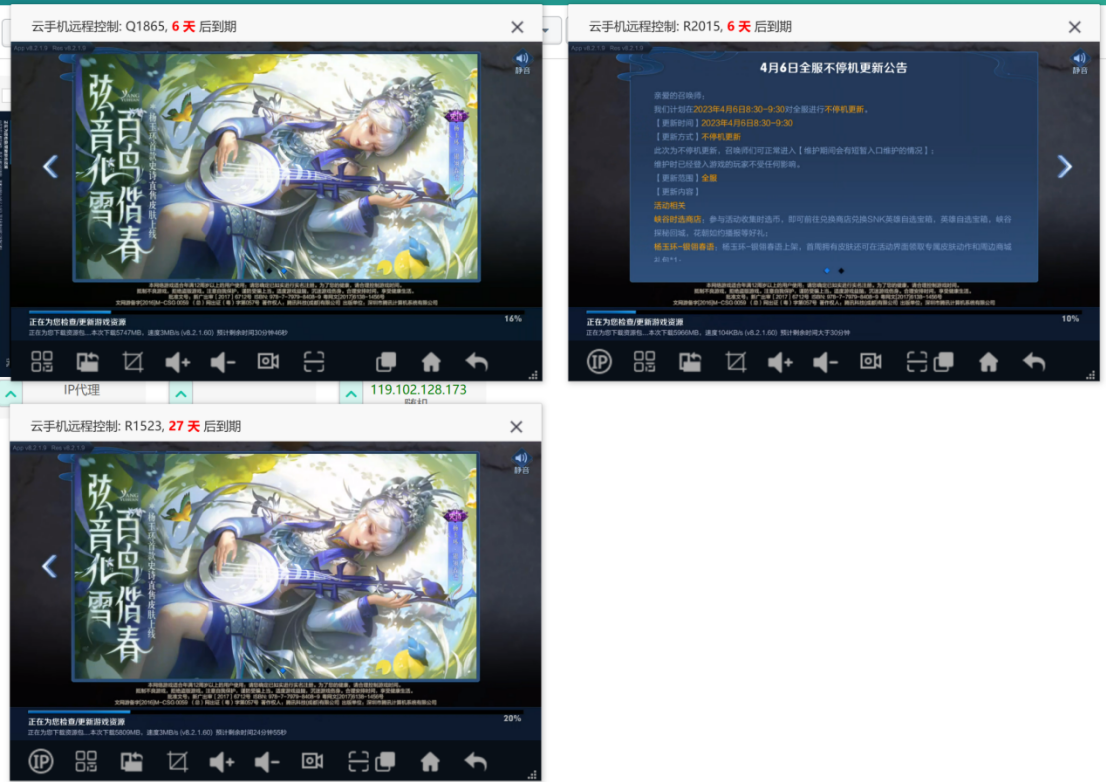Open the multi-window icon in Q1865 toolbar
This screenshot has width=1106, height=782.
386,361
